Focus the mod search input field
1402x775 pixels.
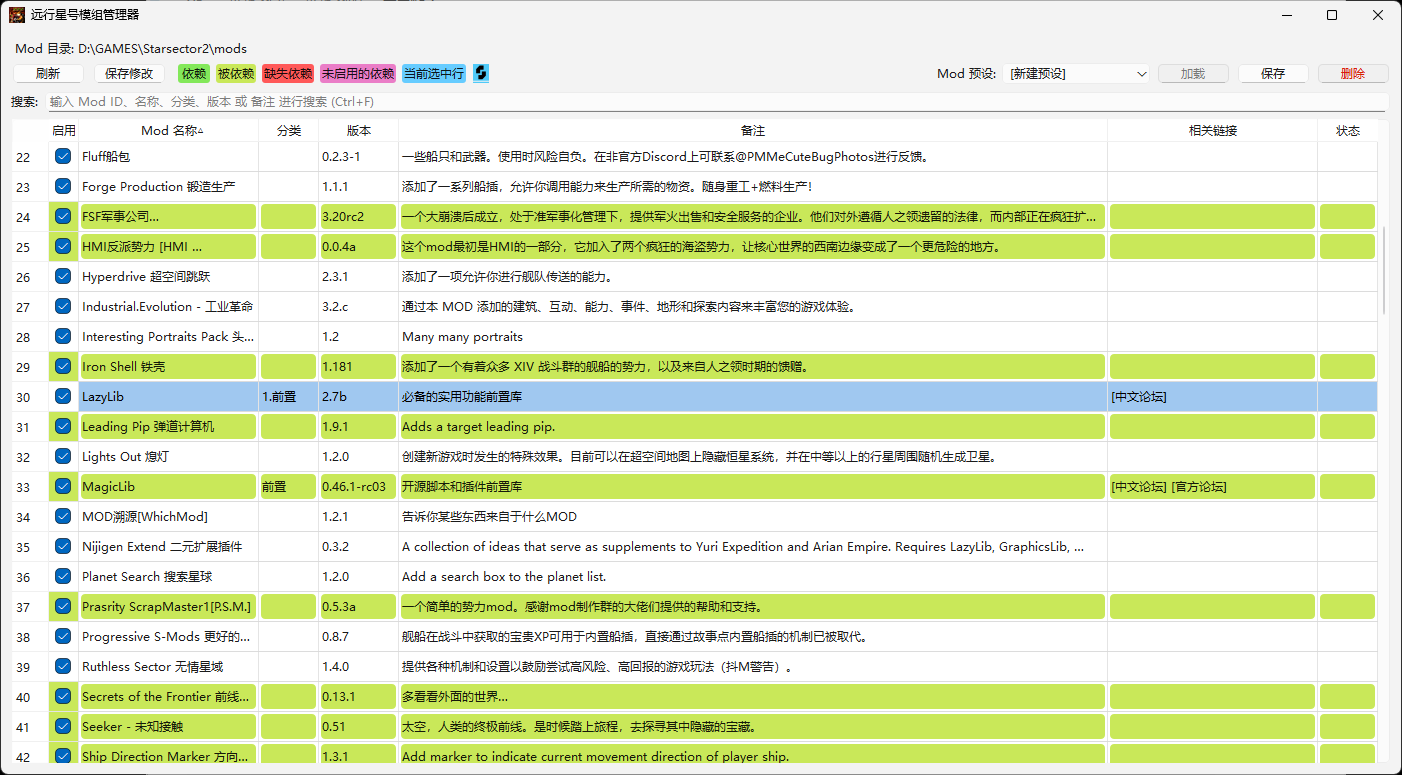coord(715,102)
